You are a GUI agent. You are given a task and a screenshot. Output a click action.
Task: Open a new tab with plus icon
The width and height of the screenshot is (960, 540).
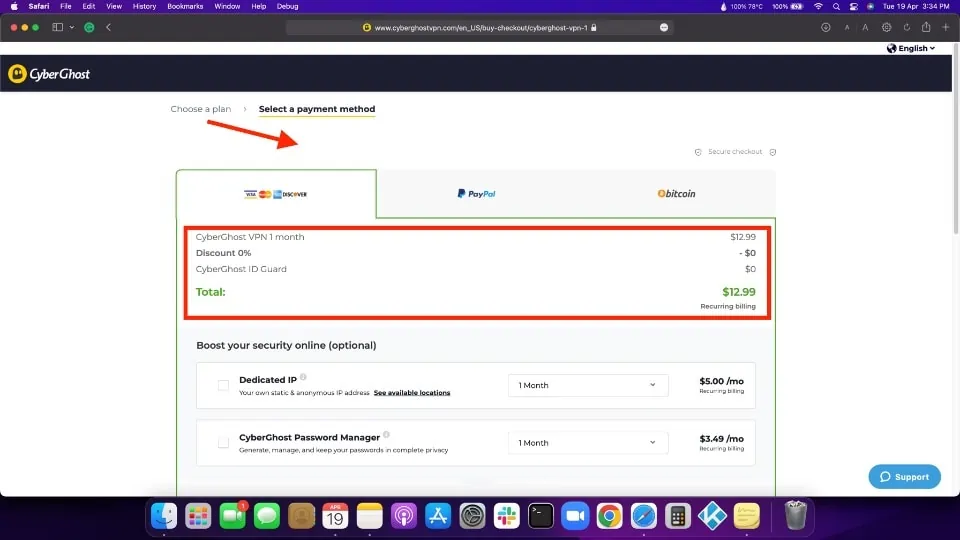[945, 28]
